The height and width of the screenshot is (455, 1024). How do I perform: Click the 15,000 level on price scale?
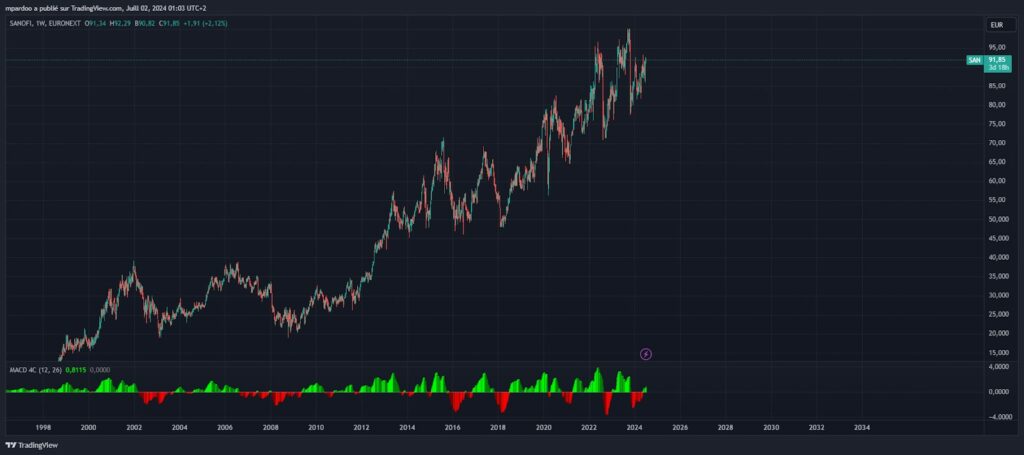pyautogui.click(x=997, y=352)
